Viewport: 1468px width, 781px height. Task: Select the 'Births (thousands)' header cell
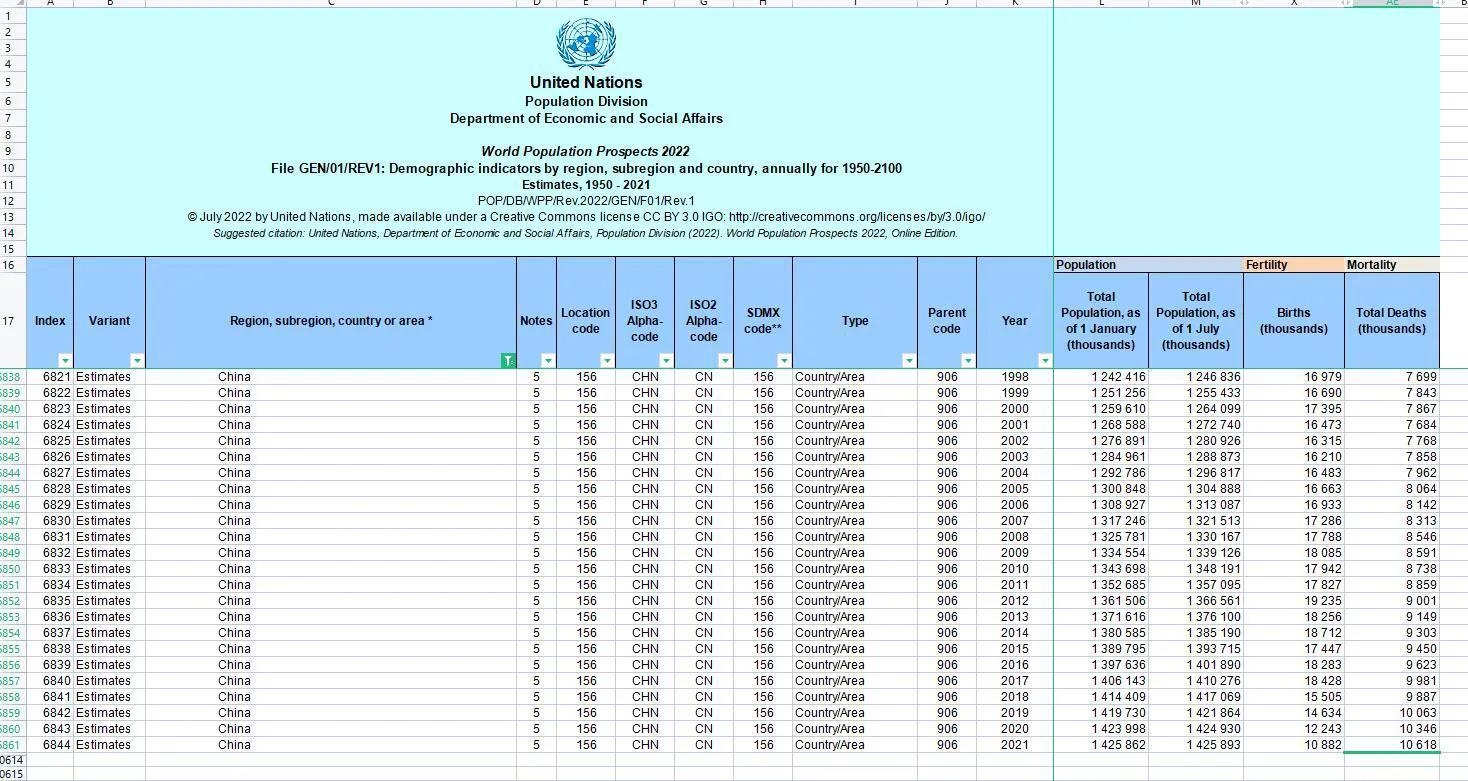1293,321
